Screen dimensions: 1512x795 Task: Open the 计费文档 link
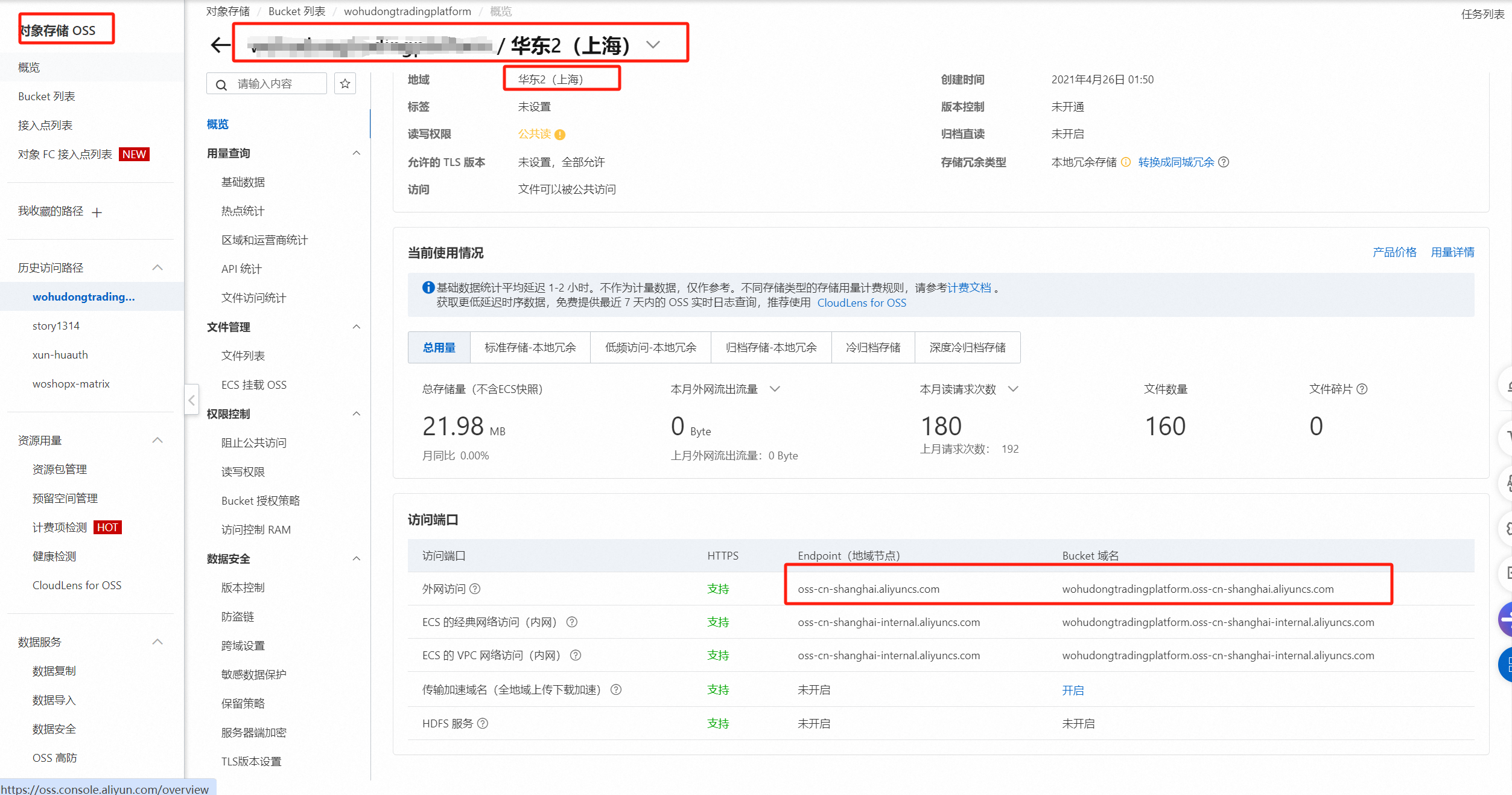pyautogui.click(x=969, y=288)
